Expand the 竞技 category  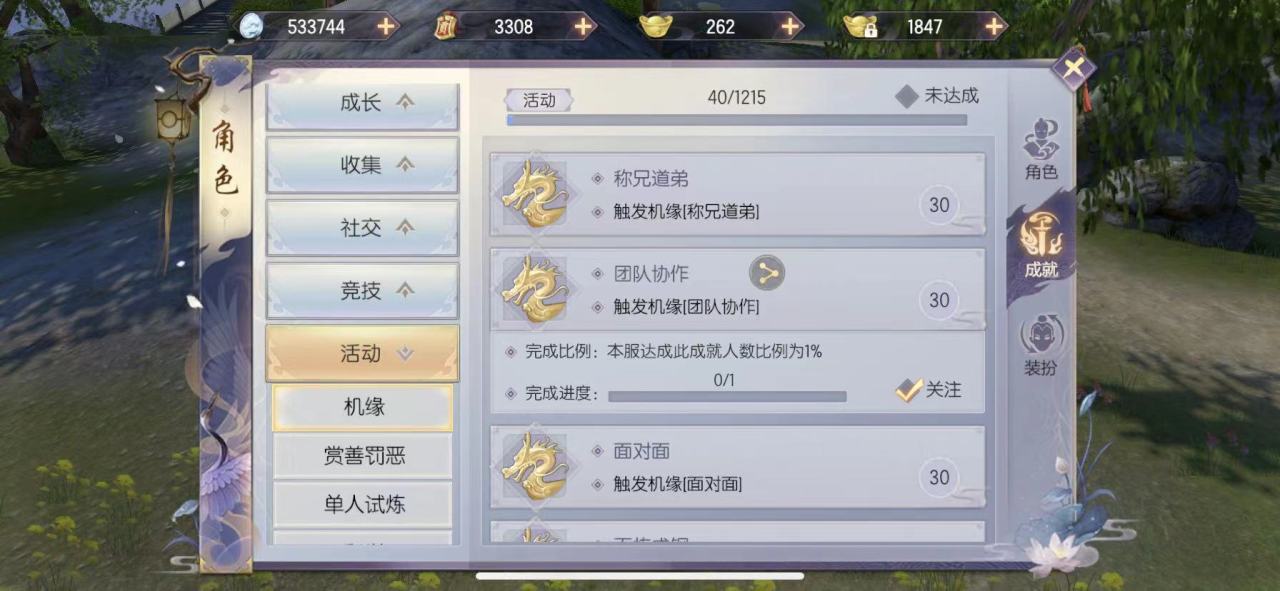tap(362, 291)
